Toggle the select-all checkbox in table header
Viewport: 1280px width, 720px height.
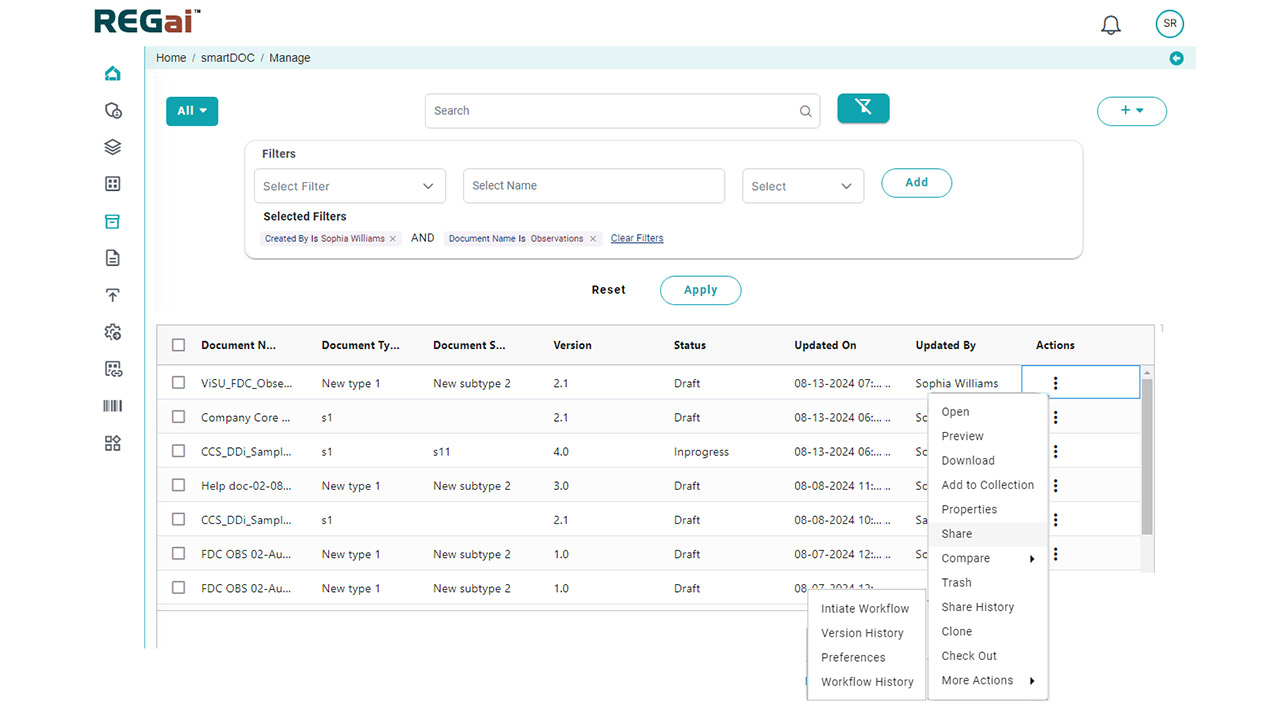[179, 345]
